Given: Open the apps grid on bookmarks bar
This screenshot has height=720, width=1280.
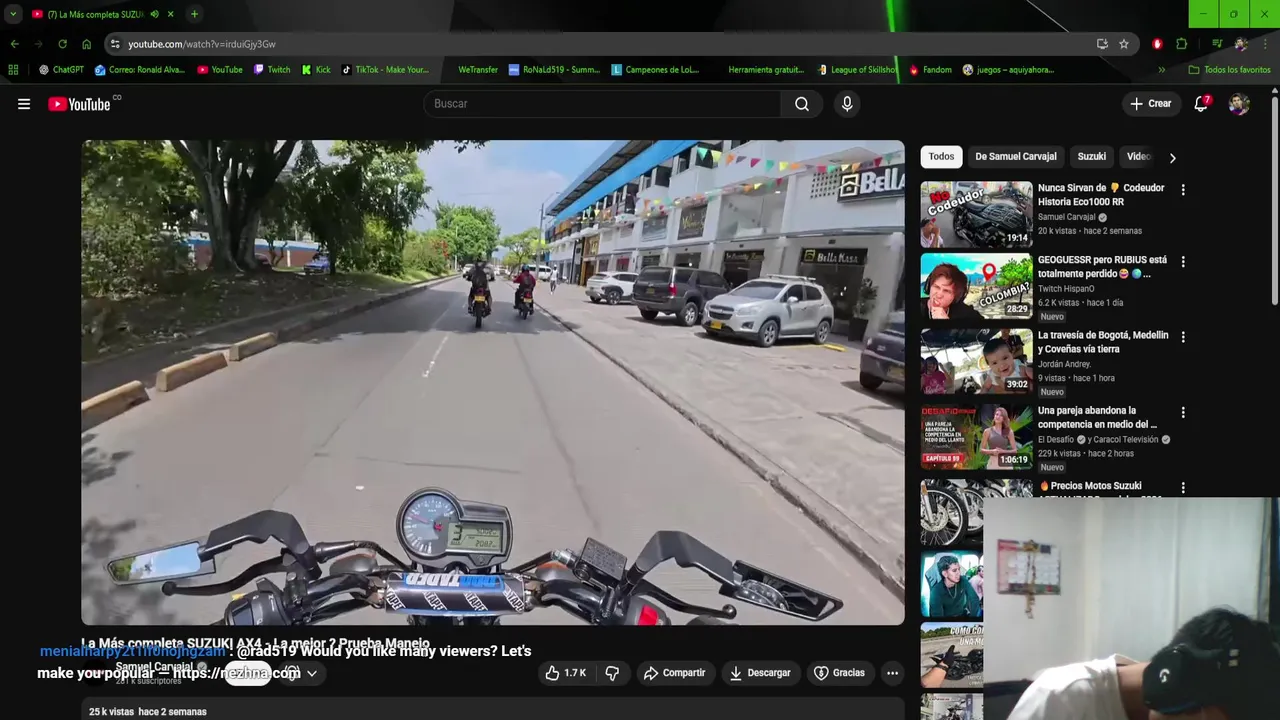Looking at the screenshot, I should pyautogui.click(x=13, y=70).
